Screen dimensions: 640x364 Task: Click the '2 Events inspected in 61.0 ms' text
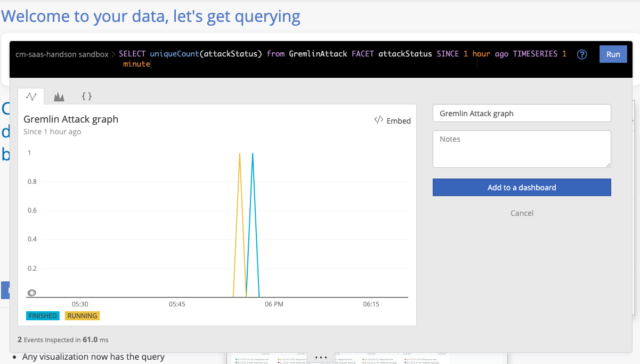[63, 340]
